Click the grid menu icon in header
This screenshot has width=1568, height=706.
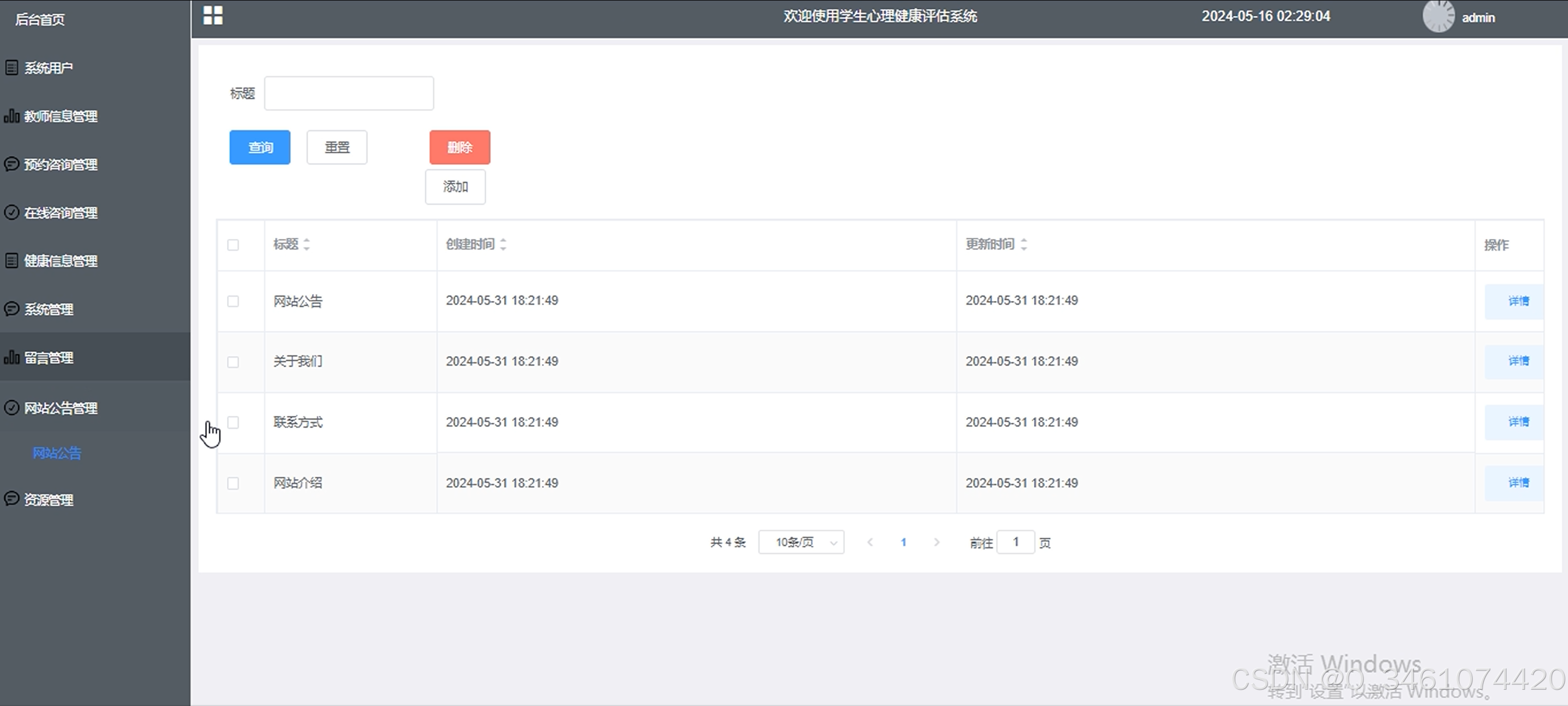click(212, 15)
